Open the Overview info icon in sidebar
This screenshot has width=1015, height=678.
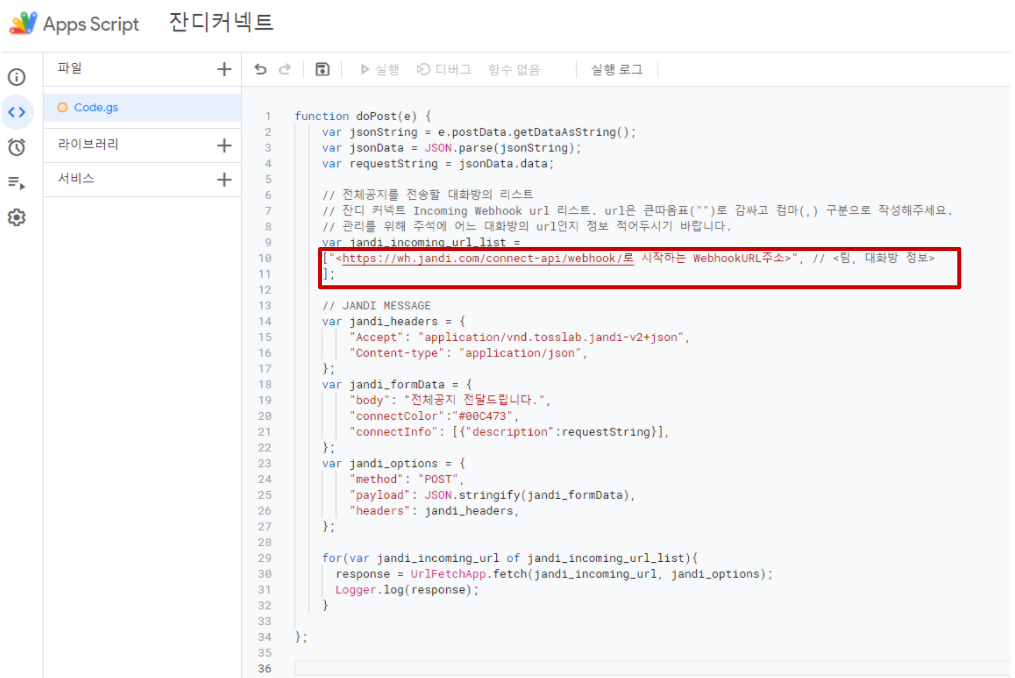coord(16,77)
